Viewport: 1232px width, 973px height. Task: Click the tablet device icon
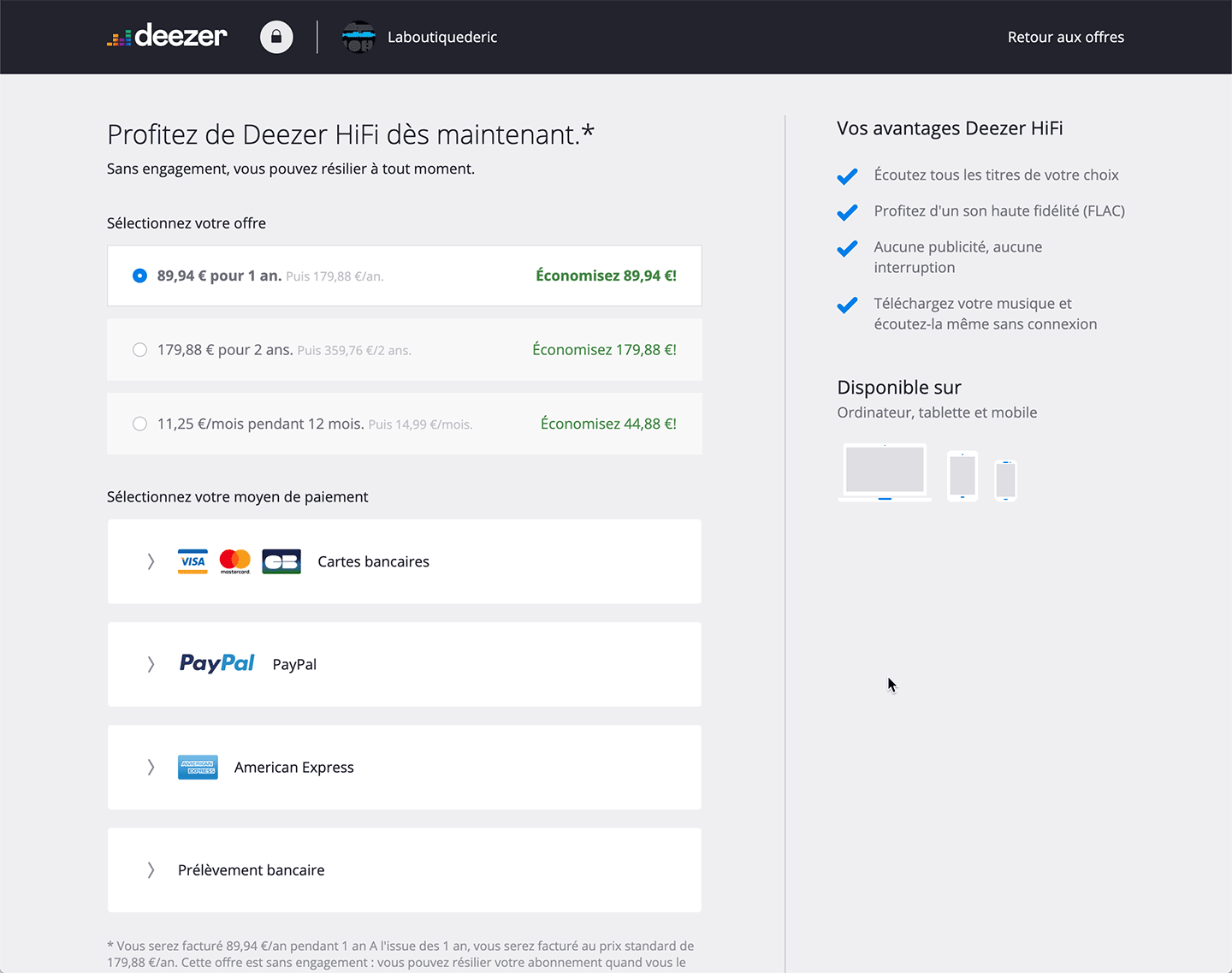pyautogui.click(x=962, y=476)
